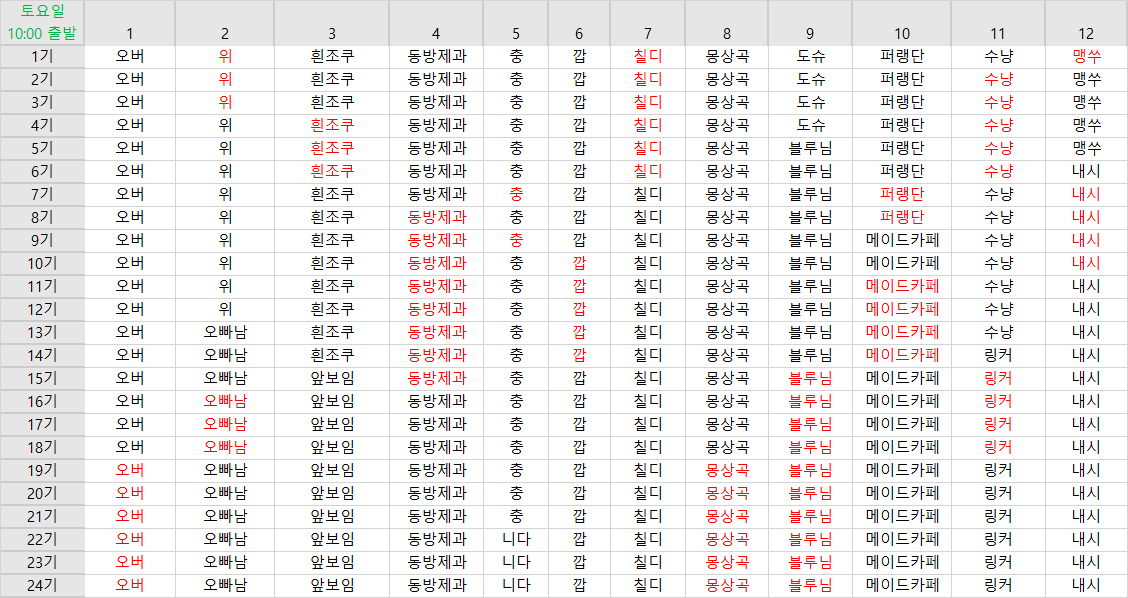Click the 링커 cell in row 14기
The image size is (1128, 598).
coord(998,355)
